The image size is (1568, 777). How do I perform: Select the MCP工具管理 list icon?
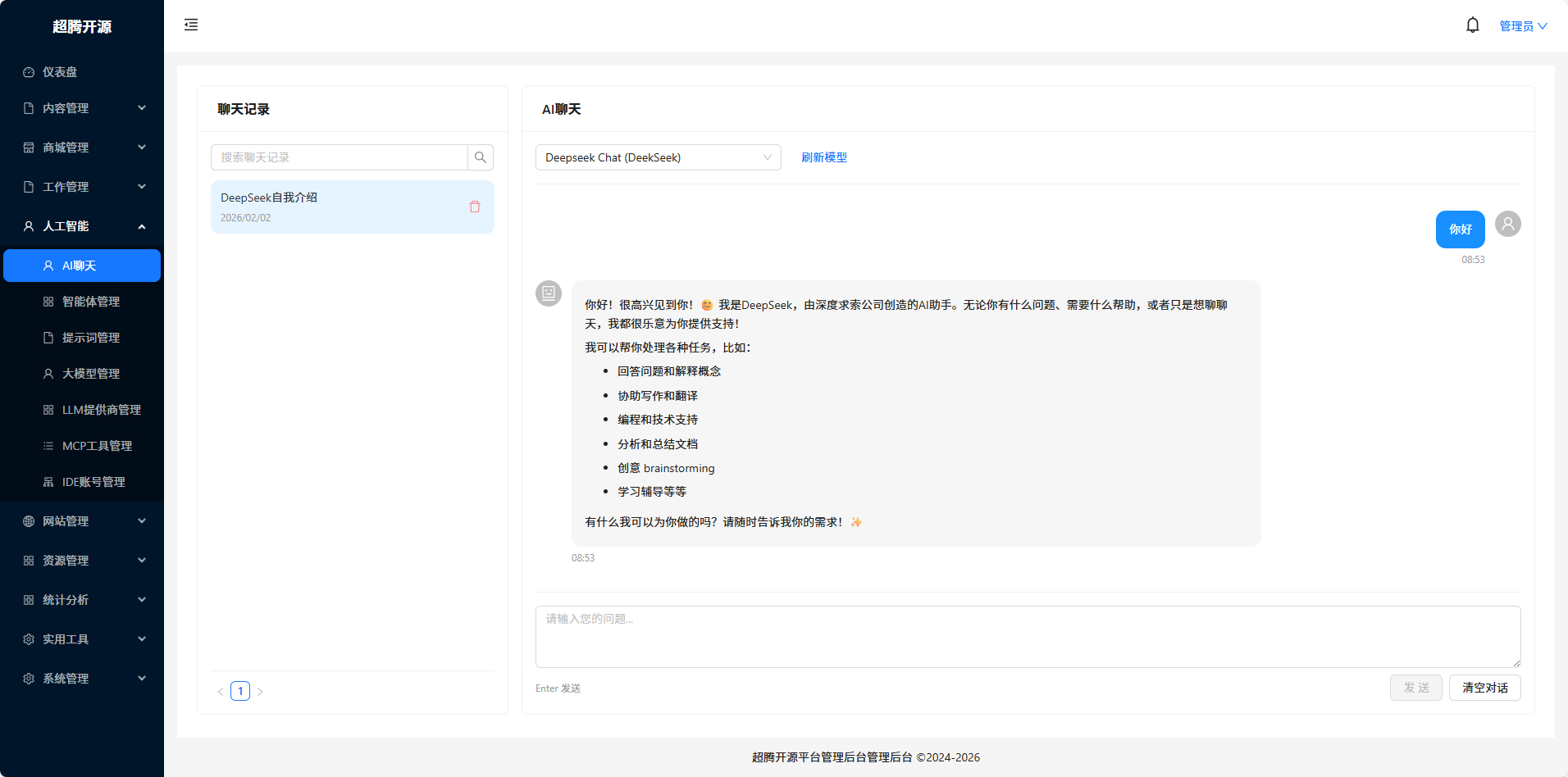click(x=47, y=445)
